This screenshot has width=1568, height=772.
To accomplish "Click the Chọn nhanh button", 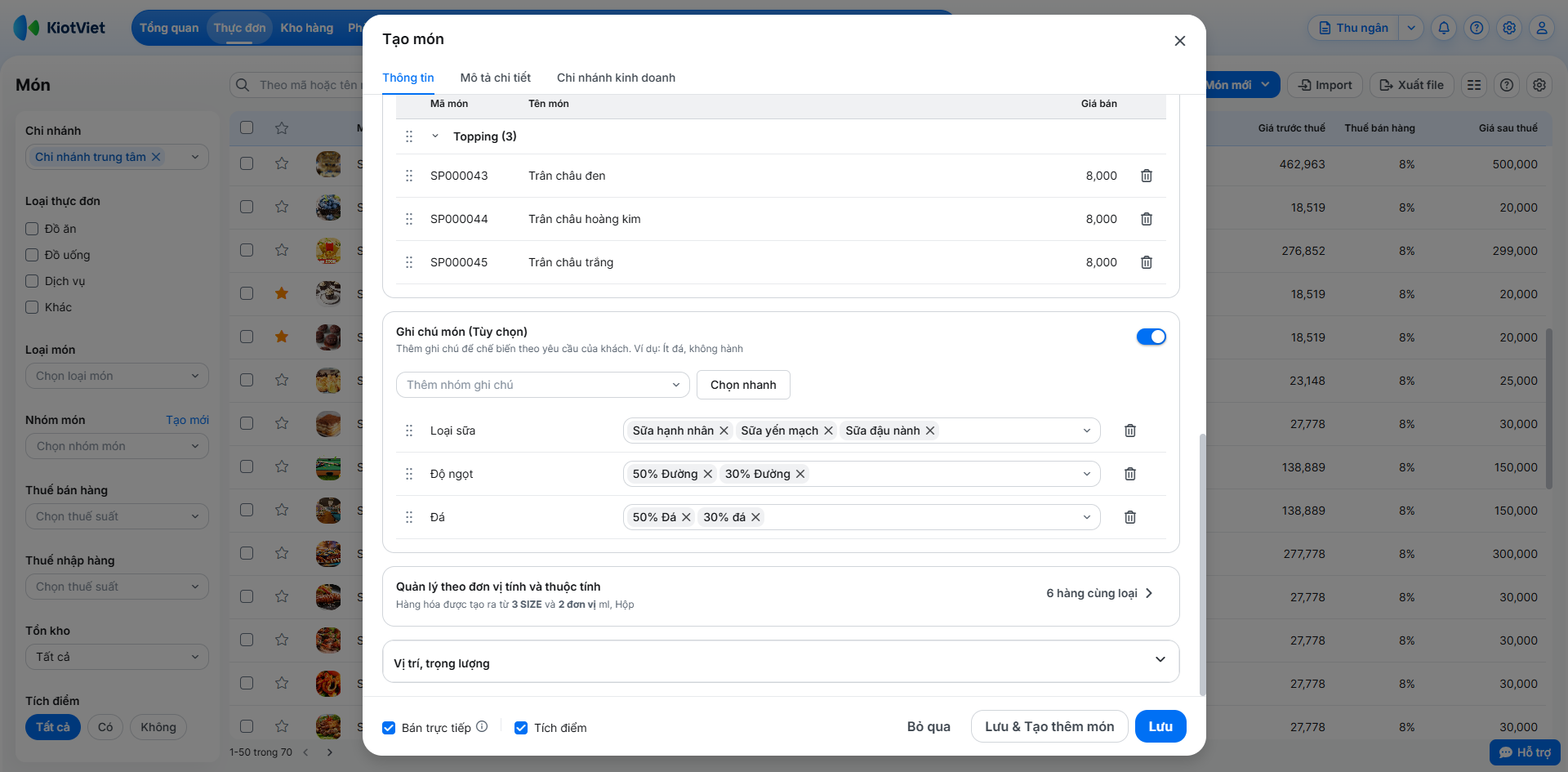I will tap(743, 385).
